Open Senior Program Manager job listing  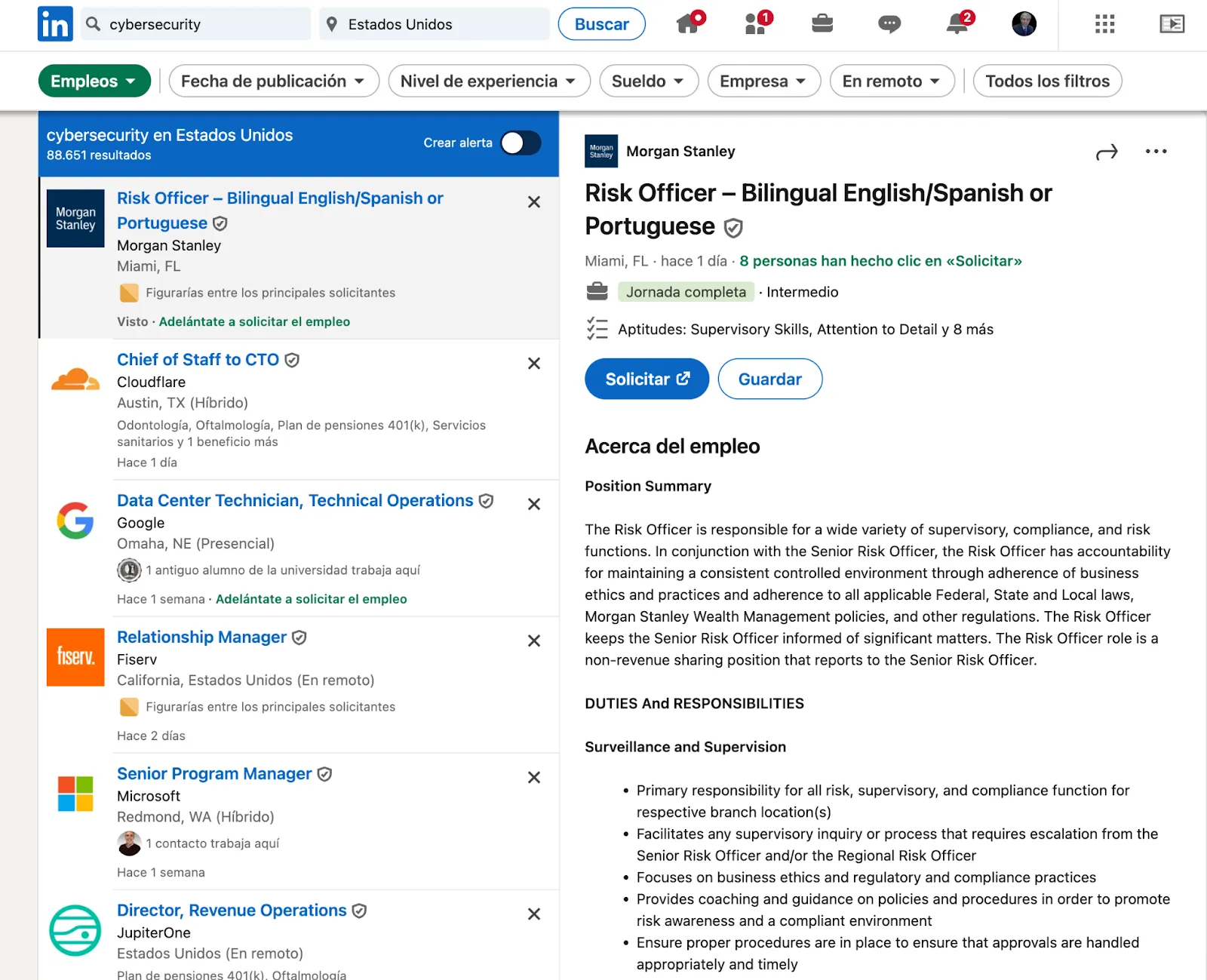pyautogui.click(x=214, y=774)
